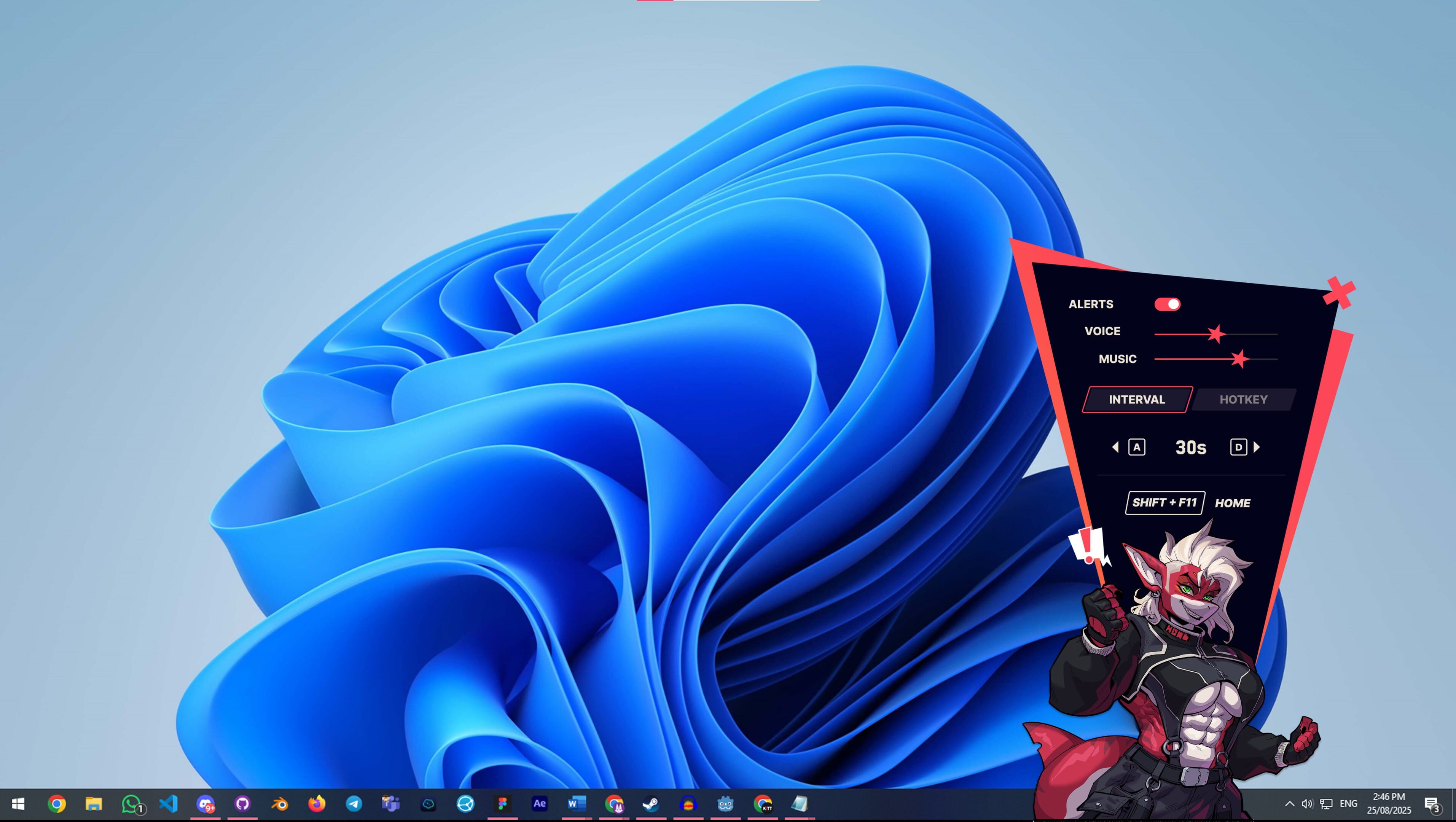The image size is (1456, 822).
Task: Open Visual Studio Code from taskbar
Action: point(169,803)
